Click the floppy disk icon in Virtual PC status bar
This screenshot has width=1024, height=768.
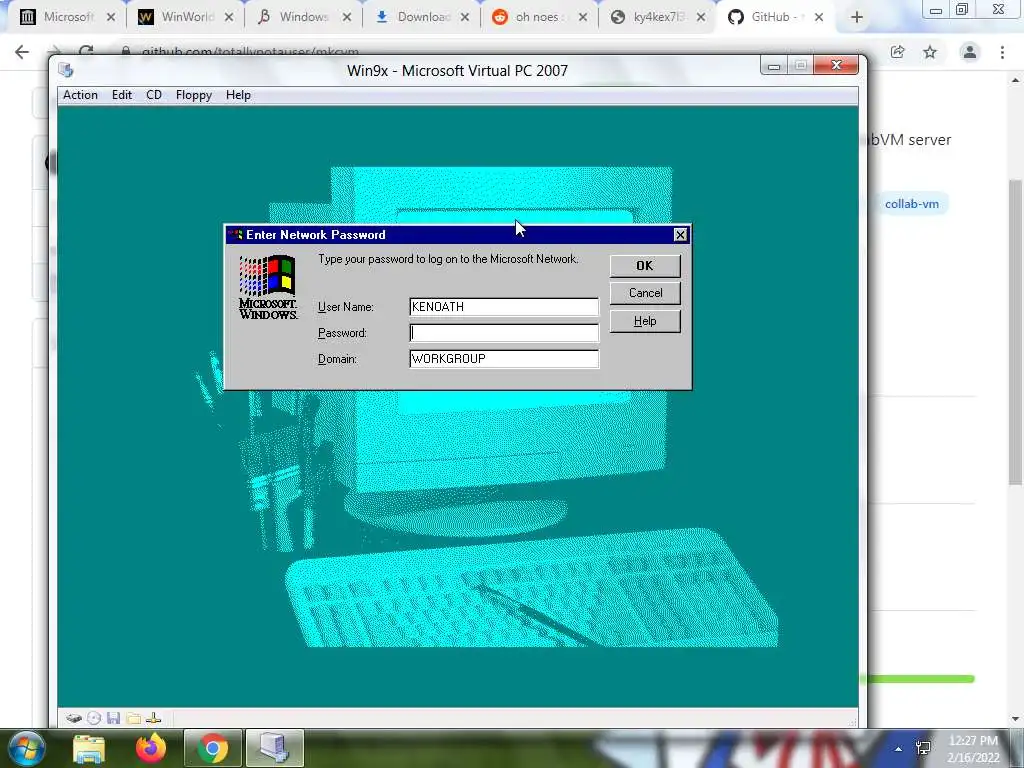pos(114,718)
